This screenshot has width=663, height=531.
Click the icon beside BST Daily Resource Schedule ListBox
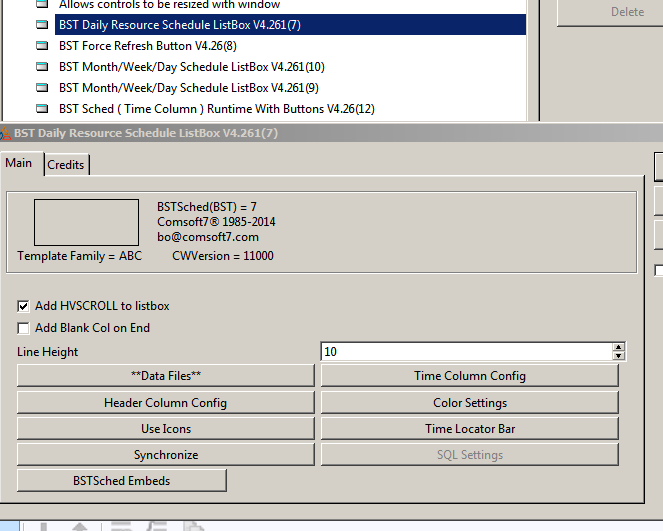[x=41, y=25]
